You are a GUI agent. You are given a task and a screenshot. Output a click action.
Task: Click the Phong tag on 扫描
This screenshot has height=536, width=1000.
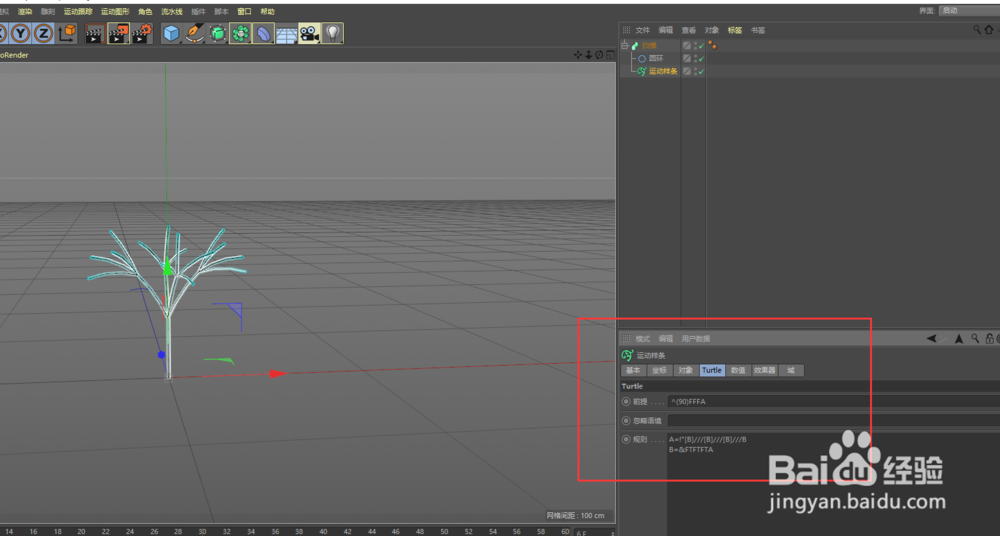(712, 45)
